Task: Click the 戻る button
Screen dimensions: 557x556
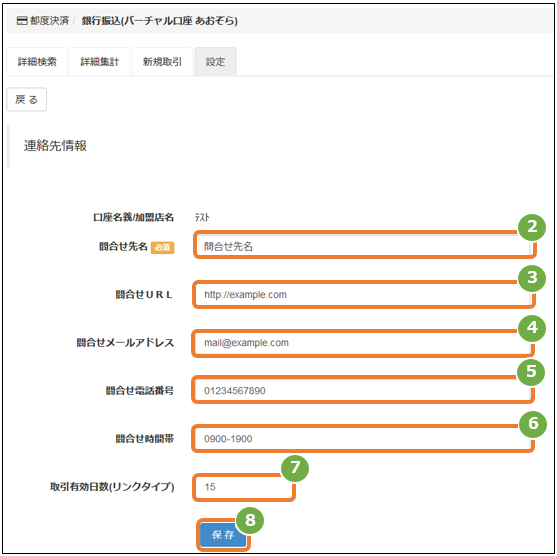Action: coord(27,99)
